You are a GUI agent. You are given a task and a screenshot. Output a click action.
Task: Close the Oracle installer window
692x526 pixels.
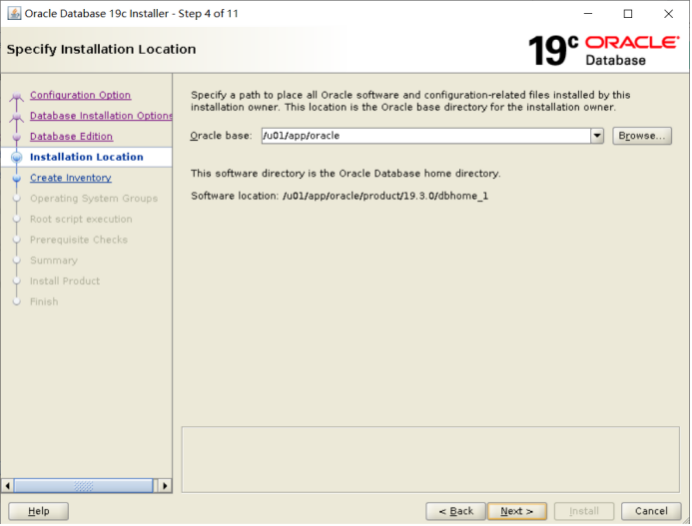coord(668,14)
